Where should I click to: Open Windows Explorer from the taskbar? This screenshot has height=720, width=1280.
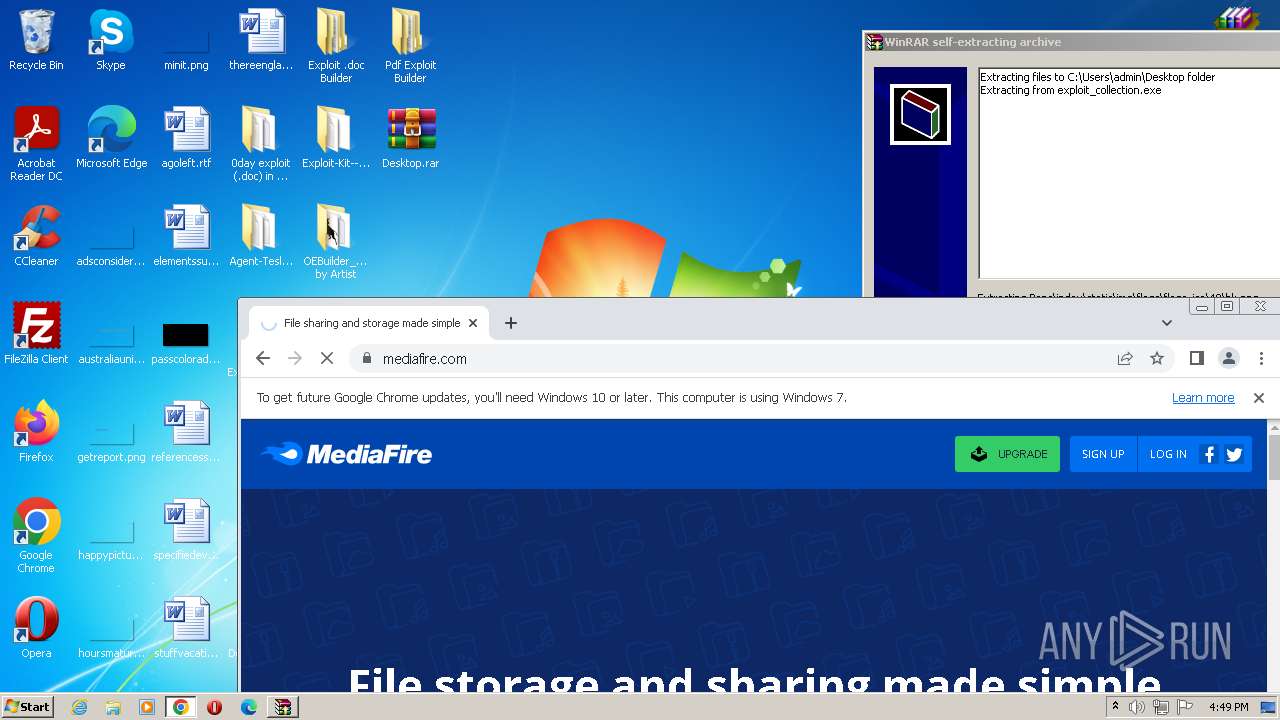(x=113, y=707)
